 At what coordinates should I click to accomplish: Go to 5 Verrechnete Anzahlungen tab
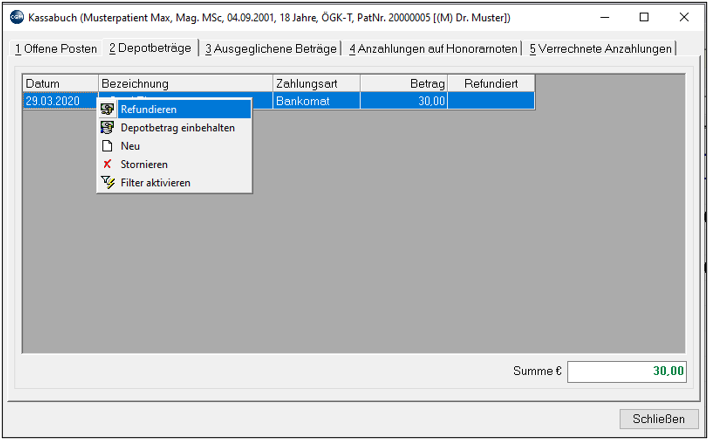click(x=600, y=48)
